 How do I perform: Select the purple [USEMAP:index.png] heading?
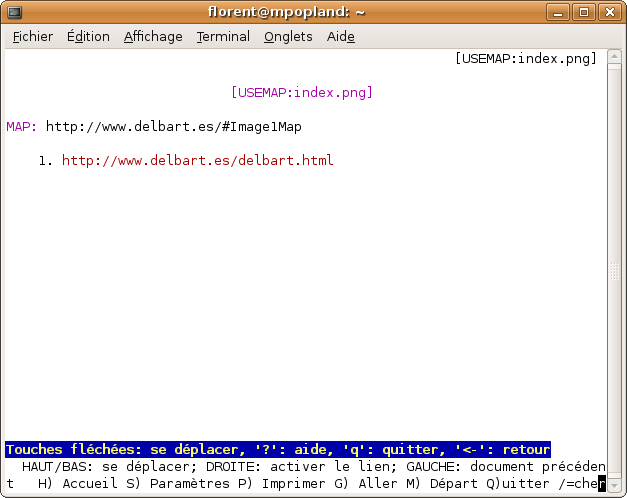point(302,92)
